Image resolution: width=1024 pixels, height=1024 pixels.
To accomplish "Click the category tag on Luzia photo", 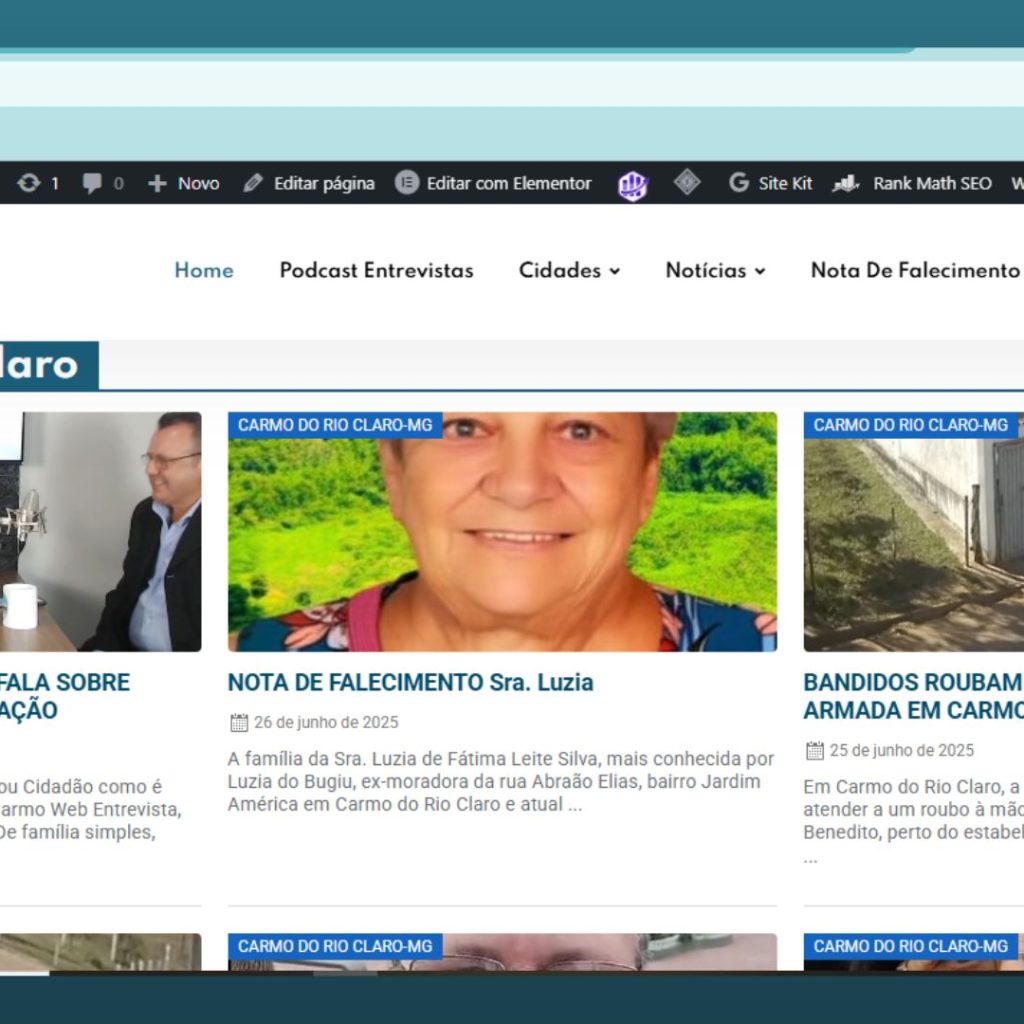I will point(335,425).
